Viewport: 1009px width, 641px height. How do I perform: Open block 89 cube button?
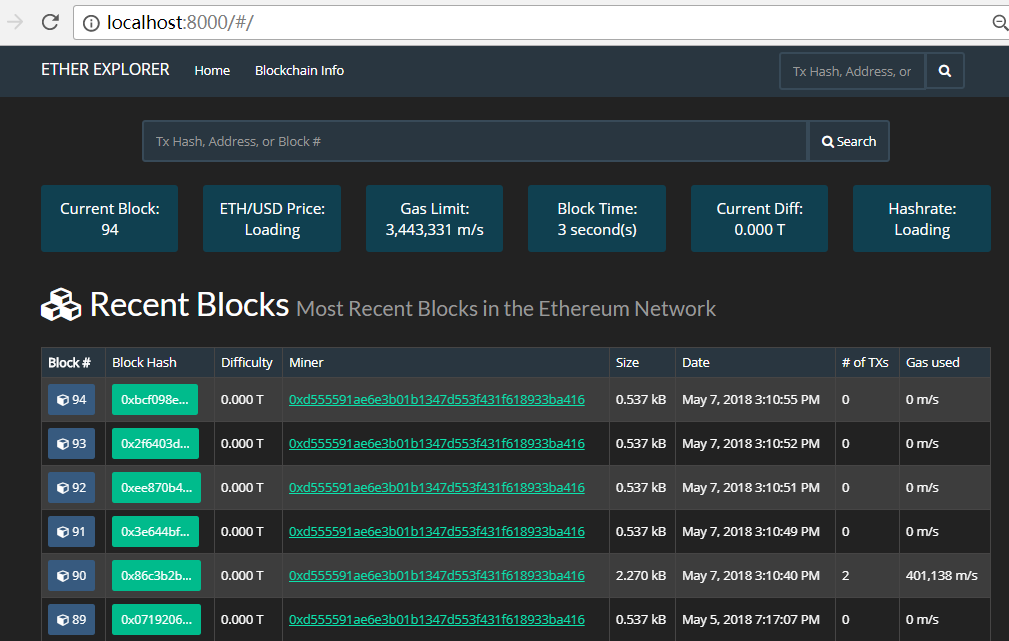(71, 620)
